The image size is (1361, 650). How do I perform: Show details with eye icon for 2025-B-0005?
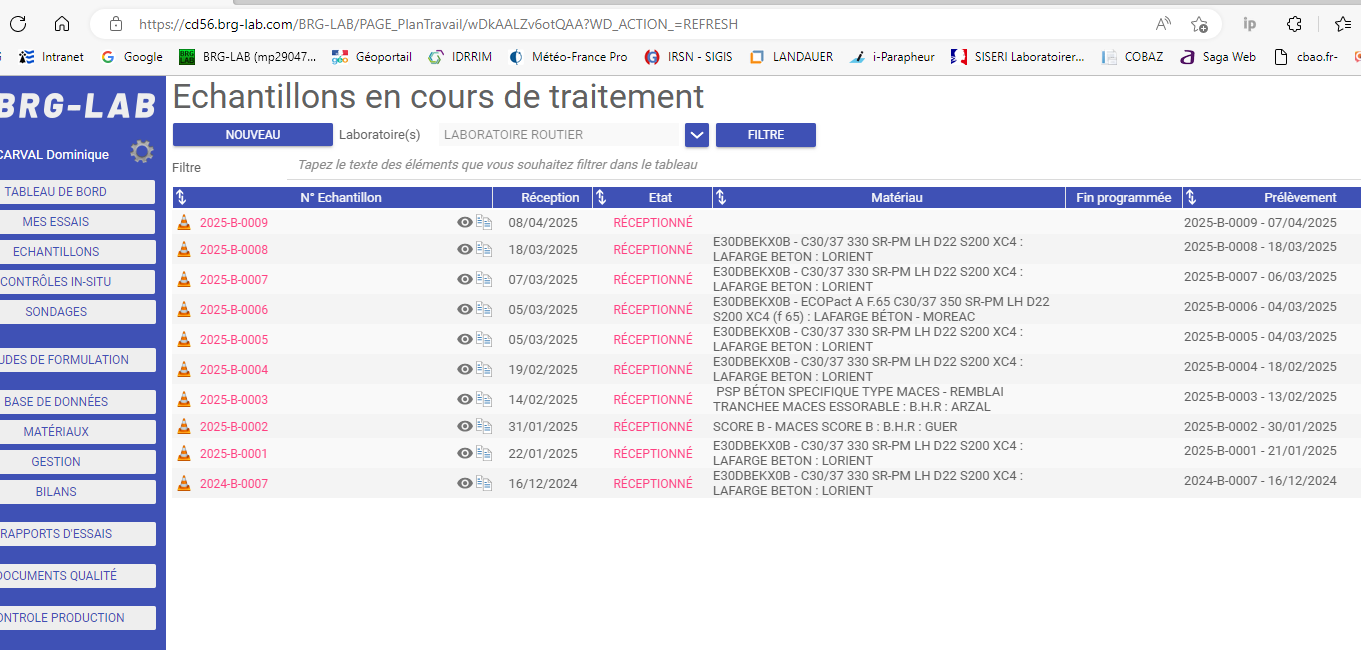click(x=464, y=339)
